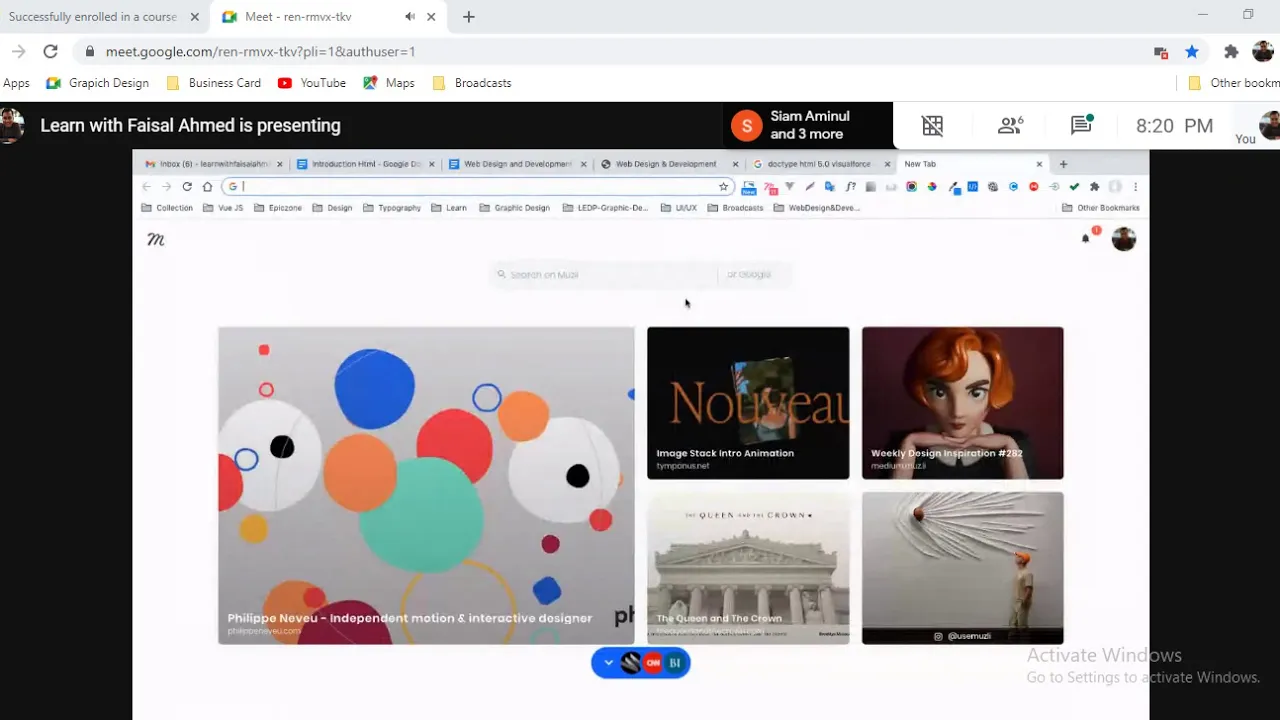The width and height of the screenshot is (1280, 720).
Task: Open Muzli logo home
Action: [x=156, y=239]
